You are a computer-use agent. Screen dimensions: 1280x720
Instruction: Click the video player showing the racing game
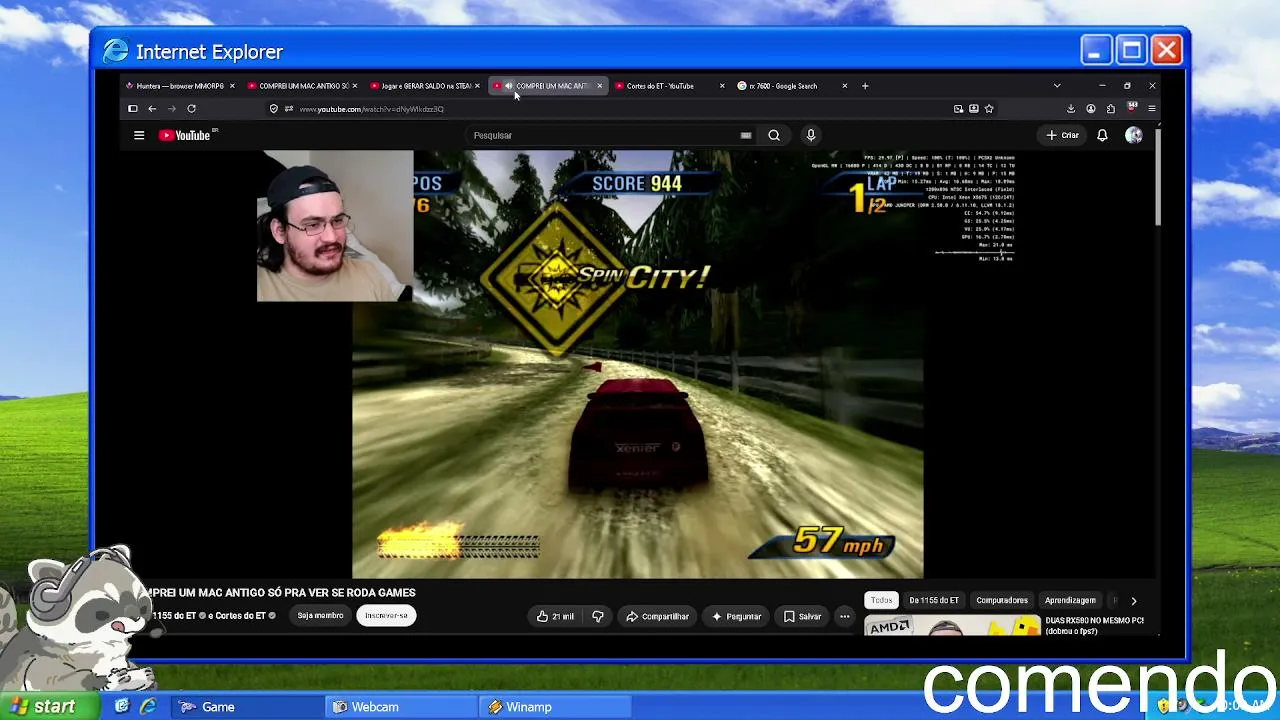pos(637,364)
